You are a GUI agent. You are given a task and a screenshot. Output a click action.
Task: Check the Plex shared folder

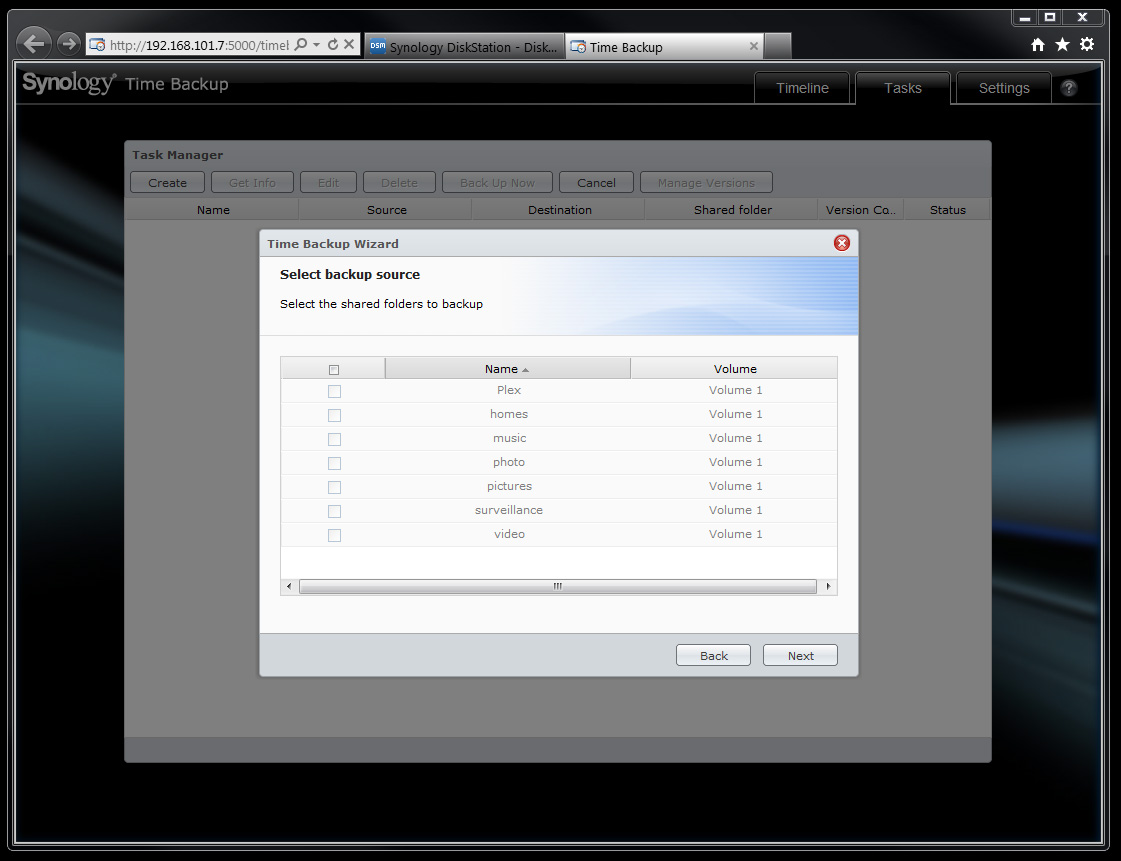334,391
